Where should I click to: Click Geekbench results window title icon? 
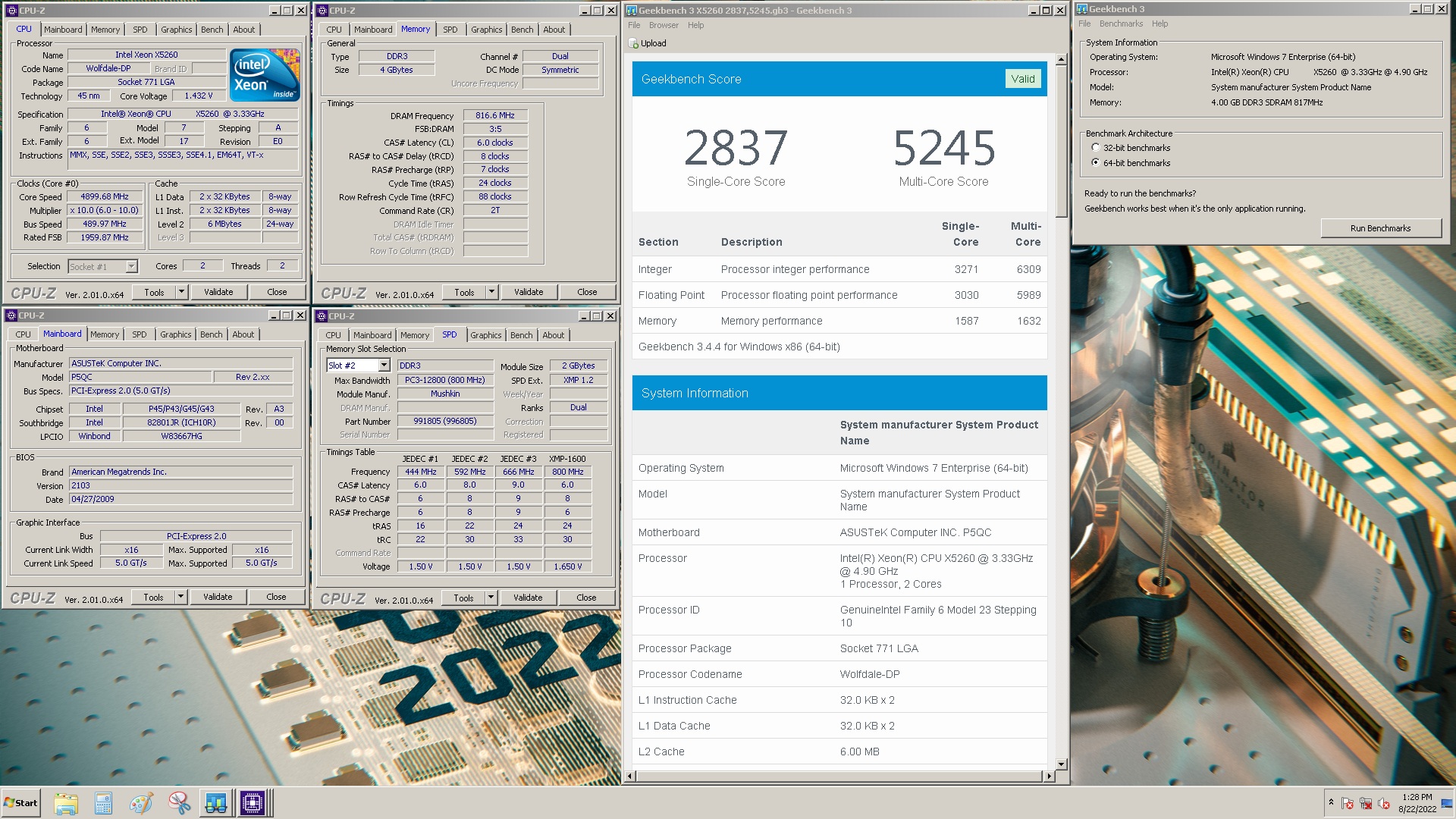click(x=631, y=11)
